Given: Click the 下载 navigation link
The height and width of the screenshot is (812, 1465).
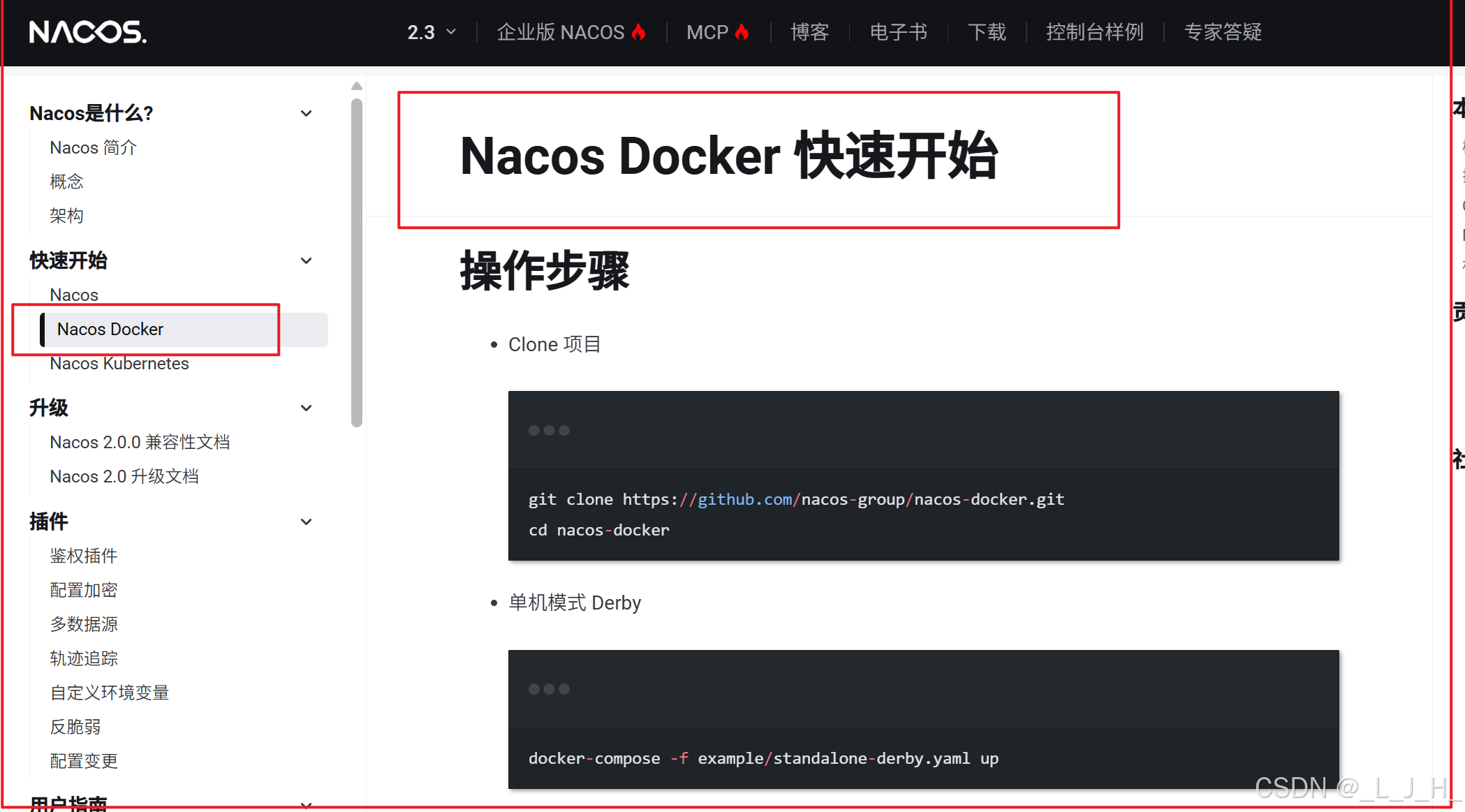Looking at the screenshot, I should click(987, 32).
